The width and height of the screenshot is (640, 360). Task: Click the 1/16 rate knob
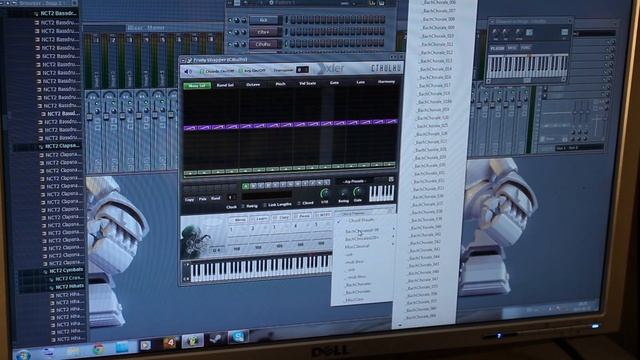click(x=325, y=193)
